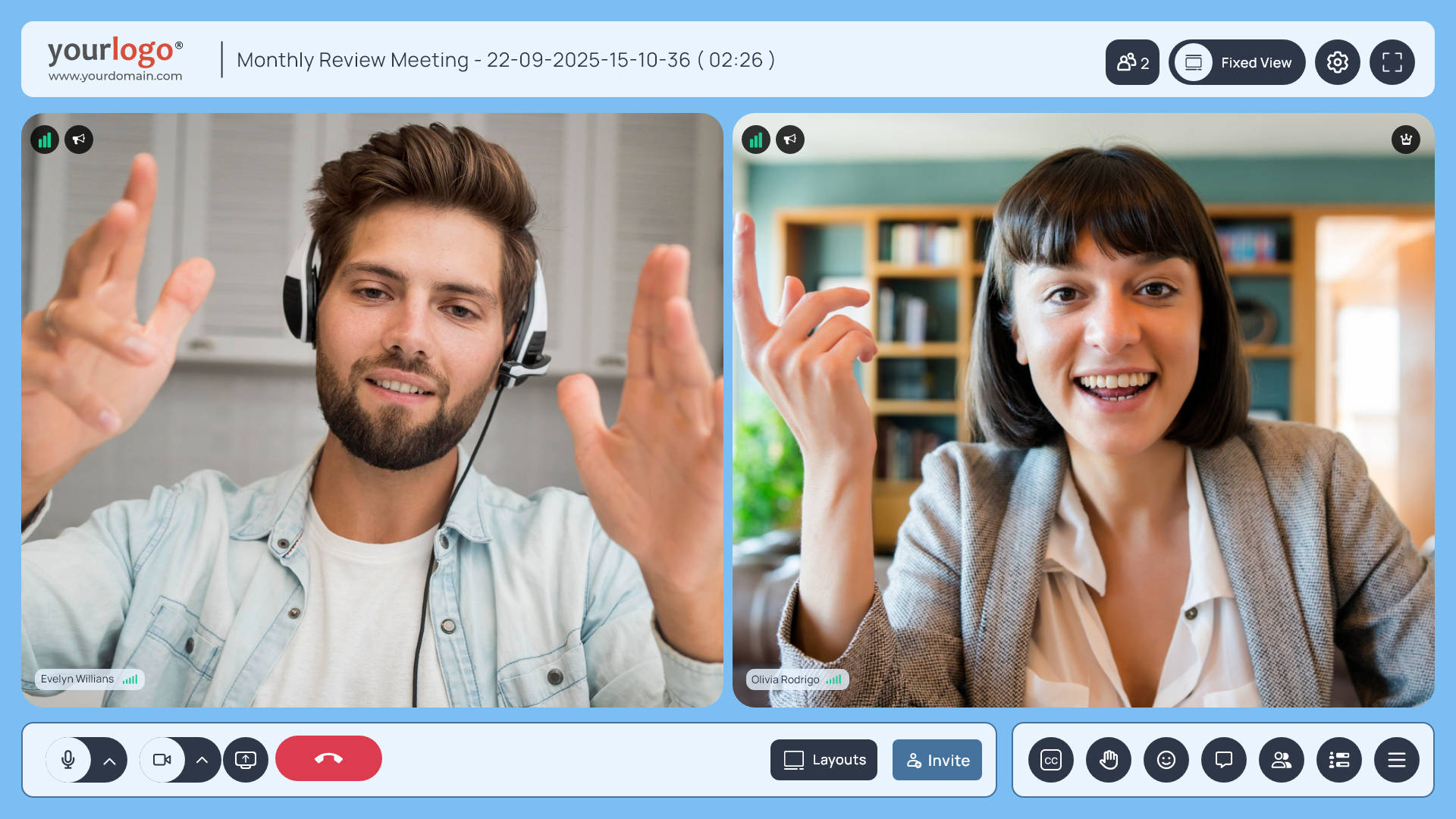Open the polls list icon
This screenshot has height=819, width=1456.
coord(1339,760)
